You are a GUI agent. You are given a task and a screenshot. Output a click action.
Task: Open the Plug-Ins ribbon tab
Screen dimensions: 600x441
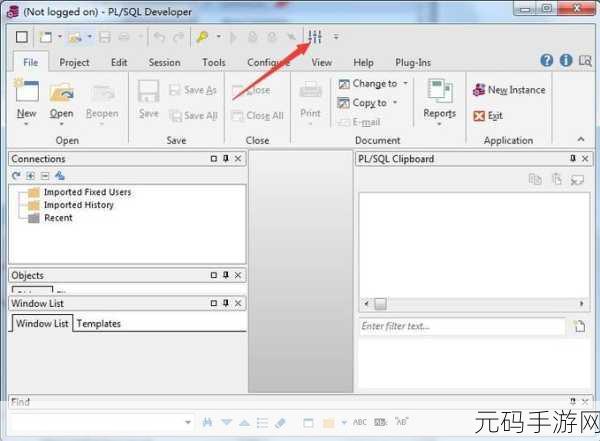413,62
